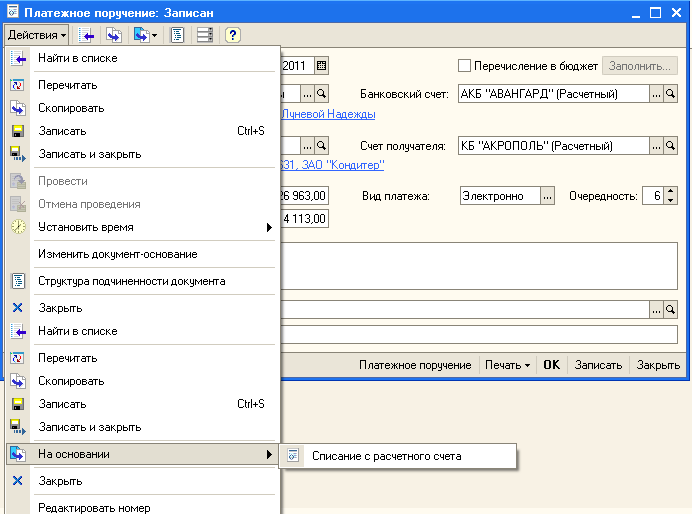This screenshot has width=692, height=514.
Task: Select 'Структура подчиненности документа' menu item
Action: tap(131, 281)
